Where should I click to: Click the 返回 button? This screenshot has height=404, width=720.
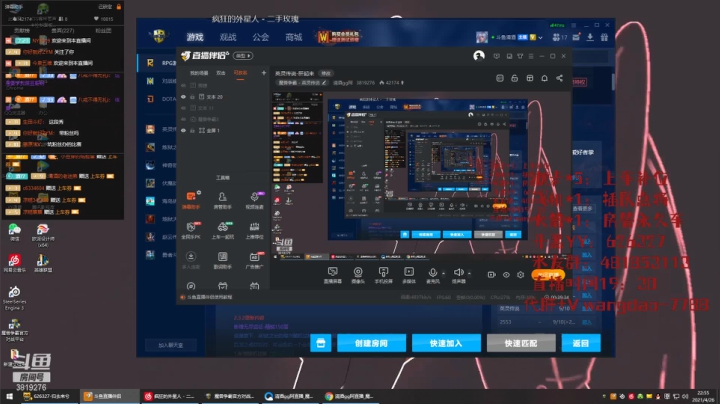[581, 343]
